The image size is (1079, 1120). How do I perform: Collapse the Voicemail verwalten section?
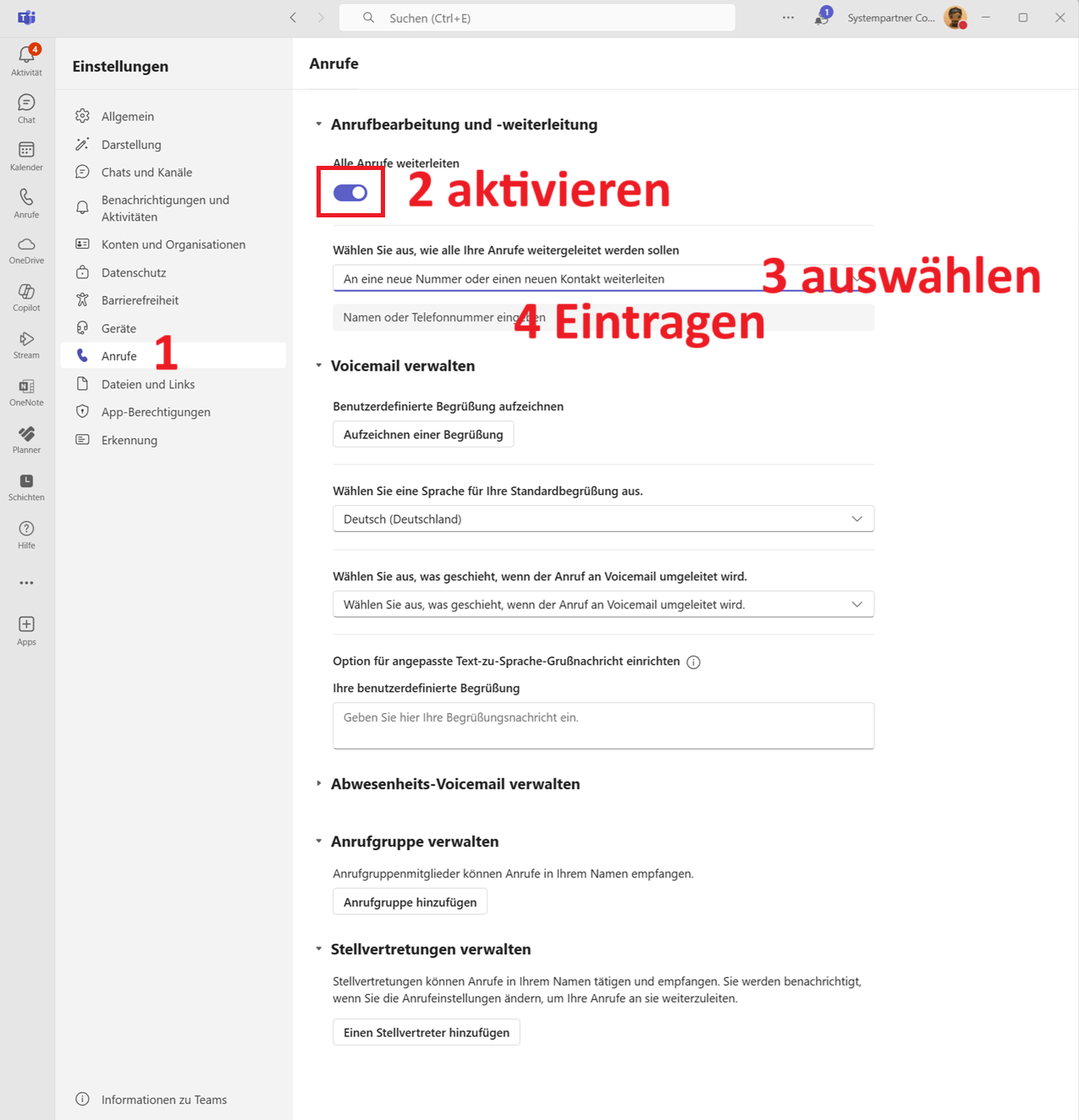point(319,366)
